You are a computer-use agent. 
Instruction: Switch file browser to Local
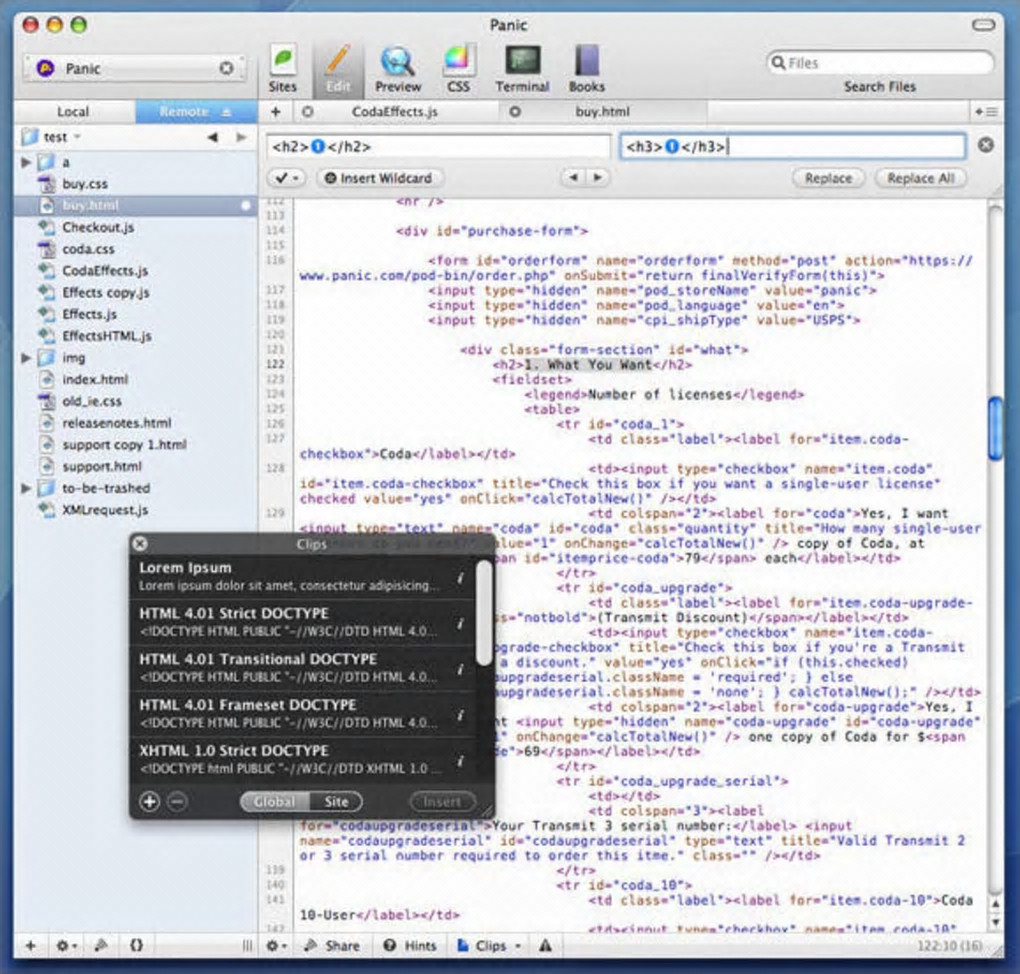coord(73,112)
